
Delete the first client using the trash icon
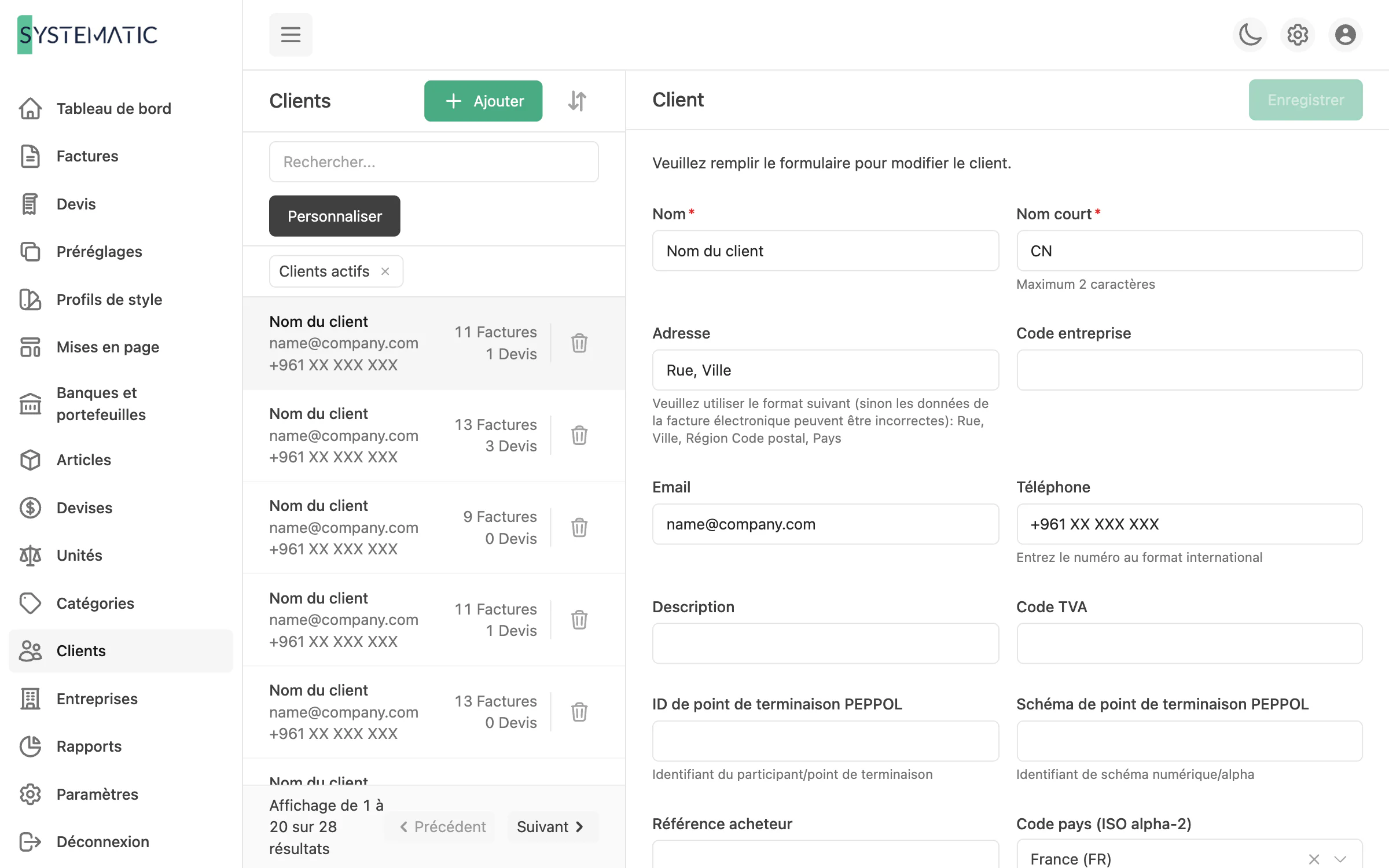click(x=579, y=343)
